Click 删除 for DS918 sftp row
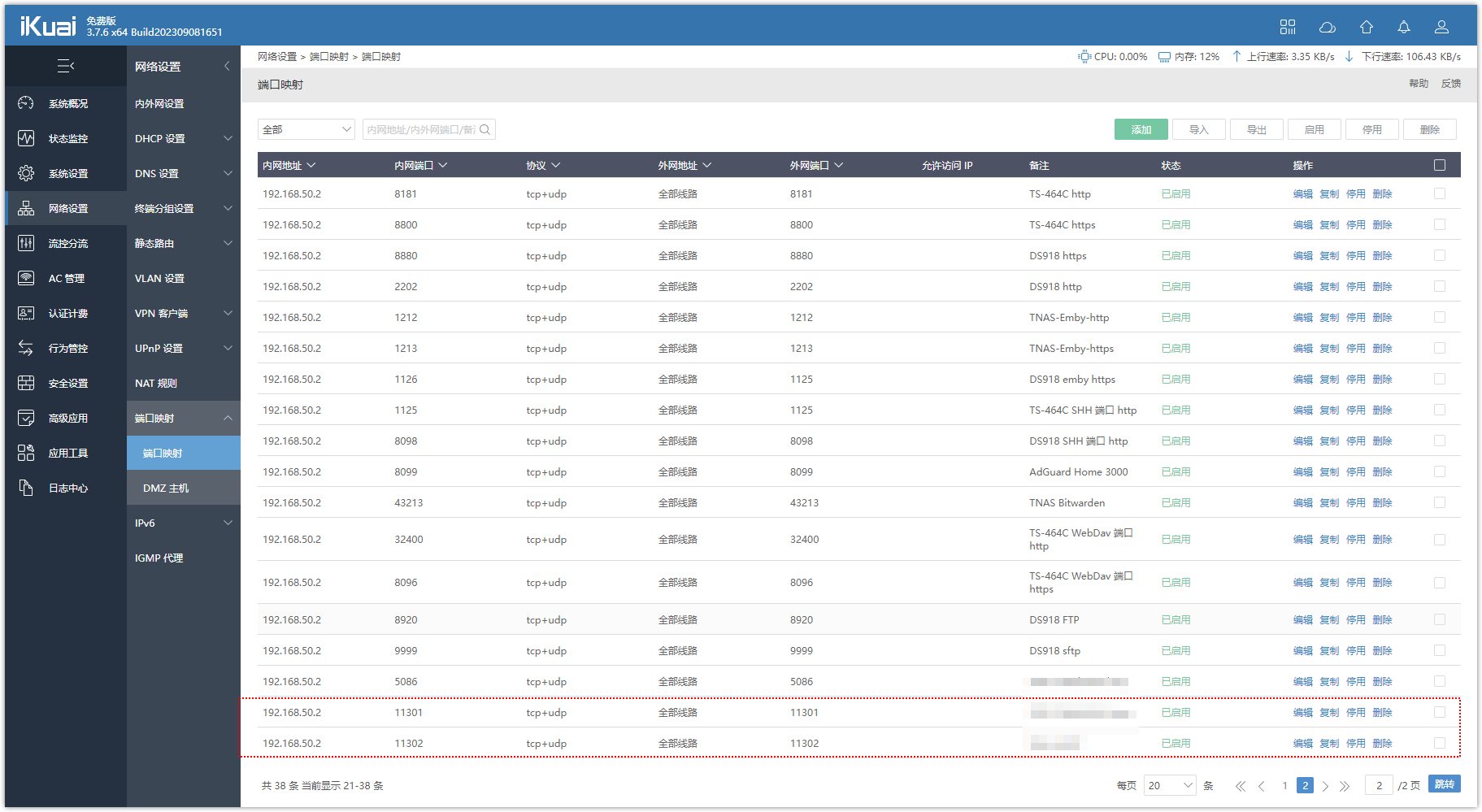This screenshot has width=1482, height=812. click(1382, 650)
